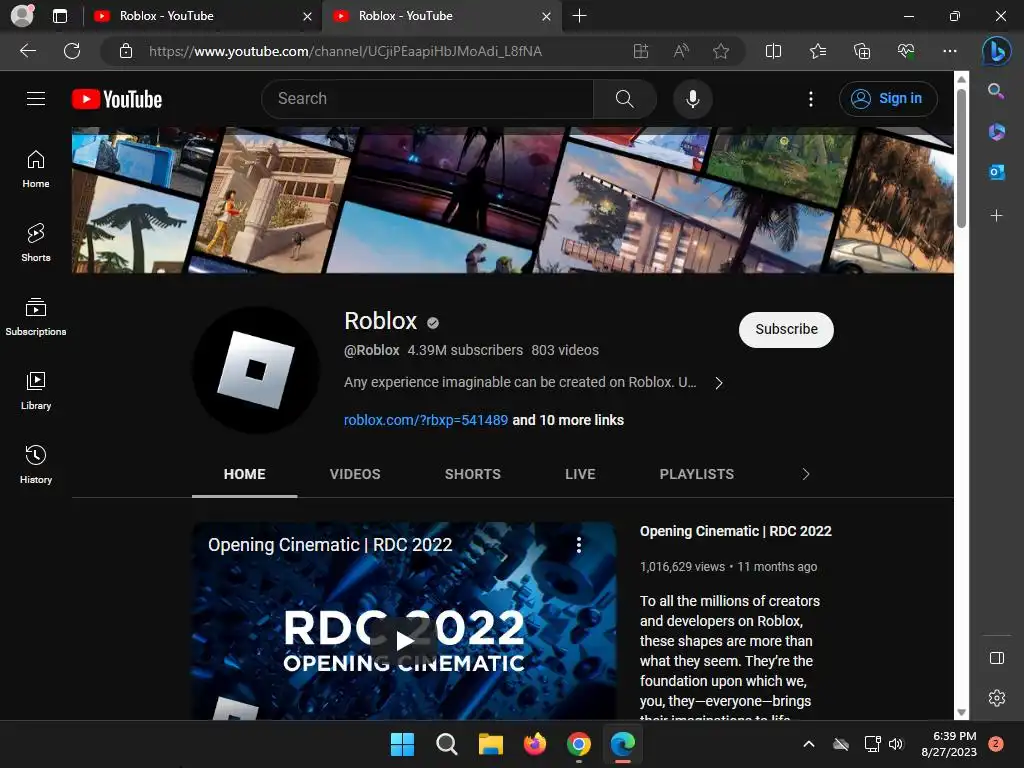
Task: Add an app with sidebar plus icon
Action: 996,216
